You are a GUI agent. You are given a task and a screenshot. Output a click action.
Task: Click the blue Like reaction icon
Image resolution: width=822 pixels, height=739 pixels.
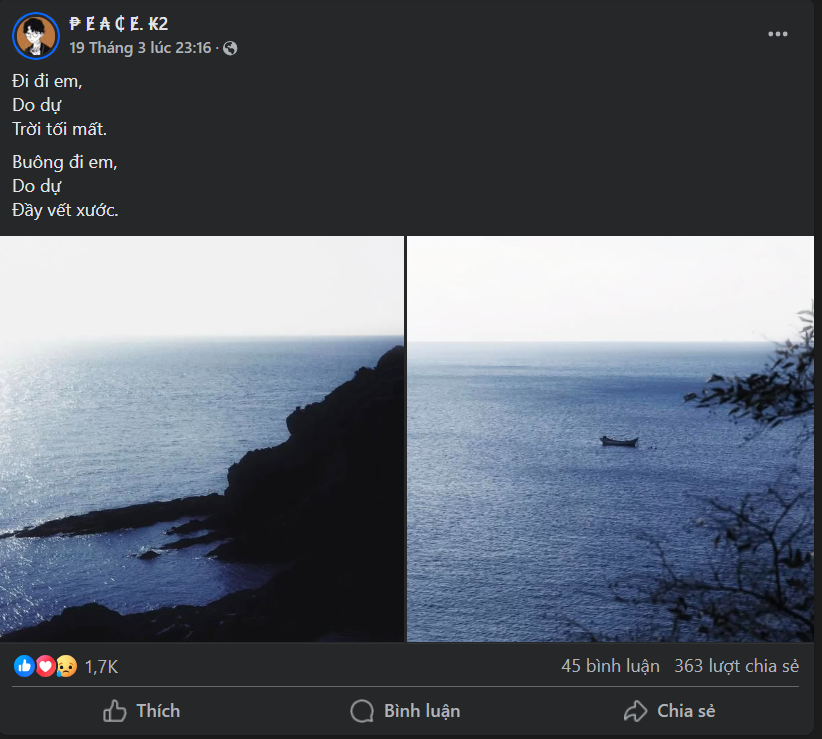click(23, 666)
